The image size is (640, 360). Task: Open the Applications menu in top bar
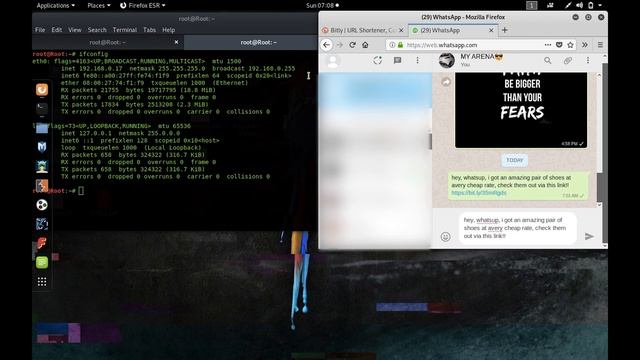pos(56,5)
